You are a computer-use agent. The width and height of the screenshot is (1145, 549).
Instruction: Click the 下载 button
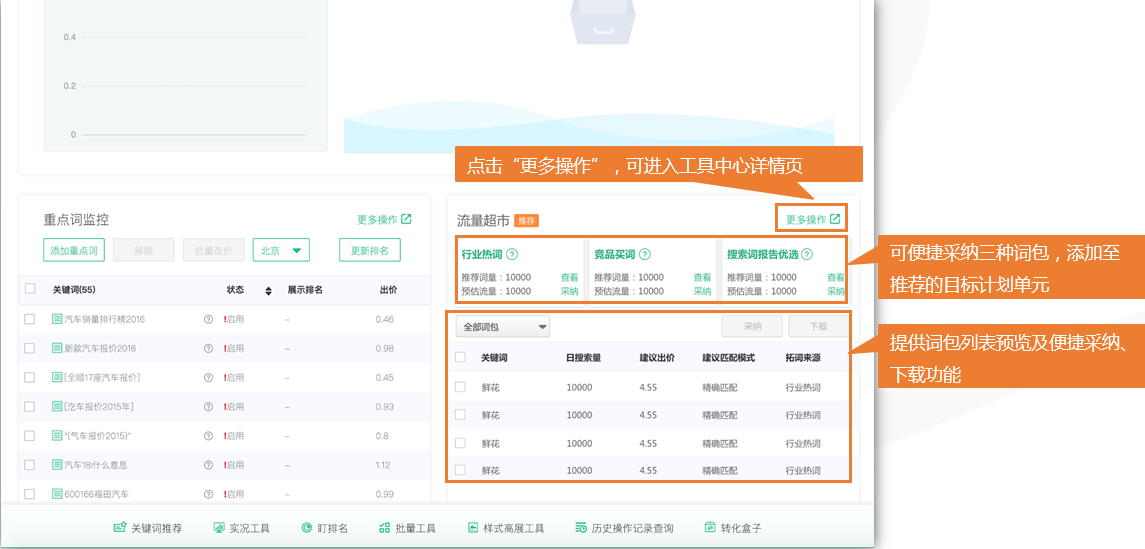[819, 326]
